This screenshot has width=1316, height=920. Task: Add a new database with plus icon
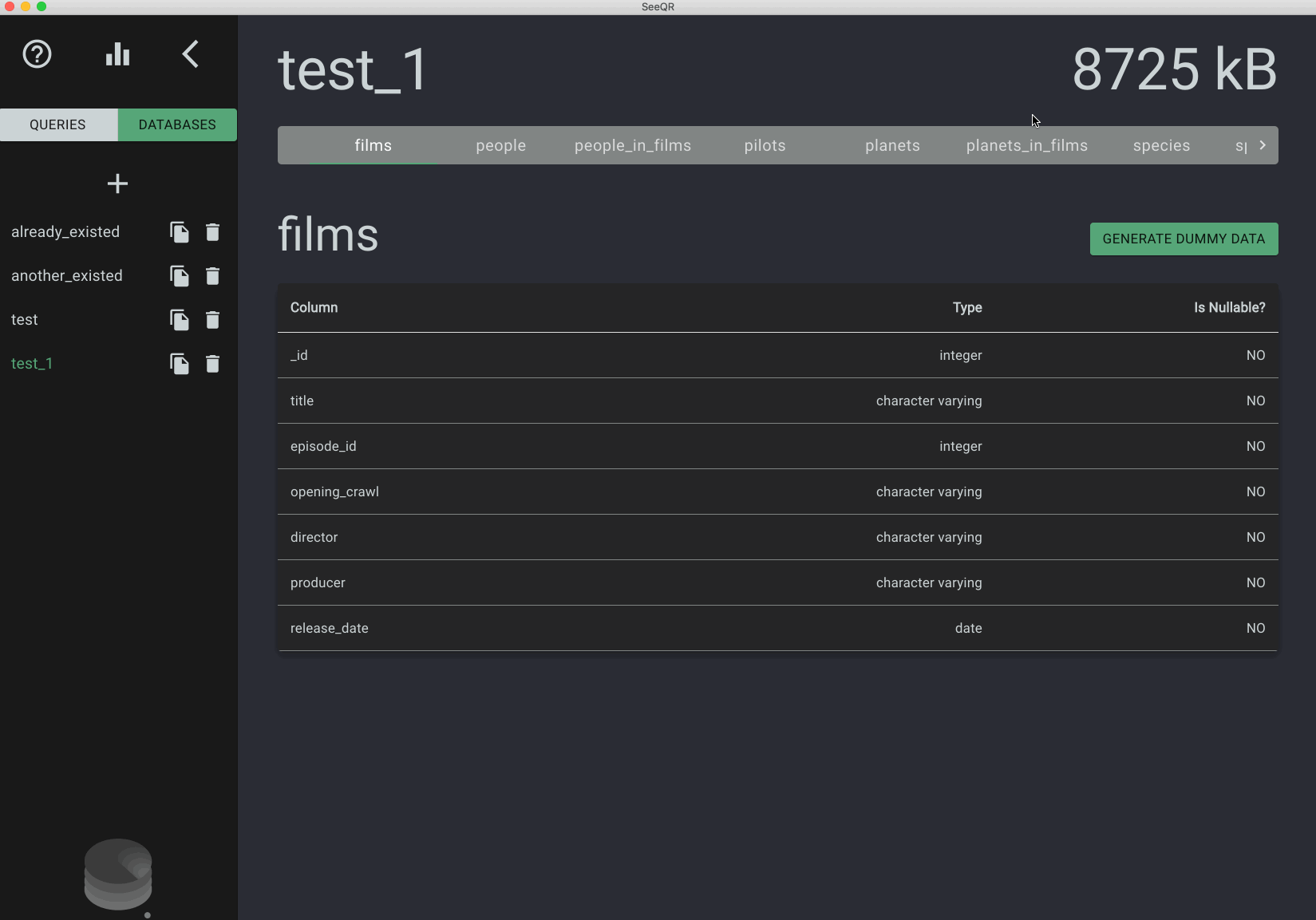click(x=117, y=184)
